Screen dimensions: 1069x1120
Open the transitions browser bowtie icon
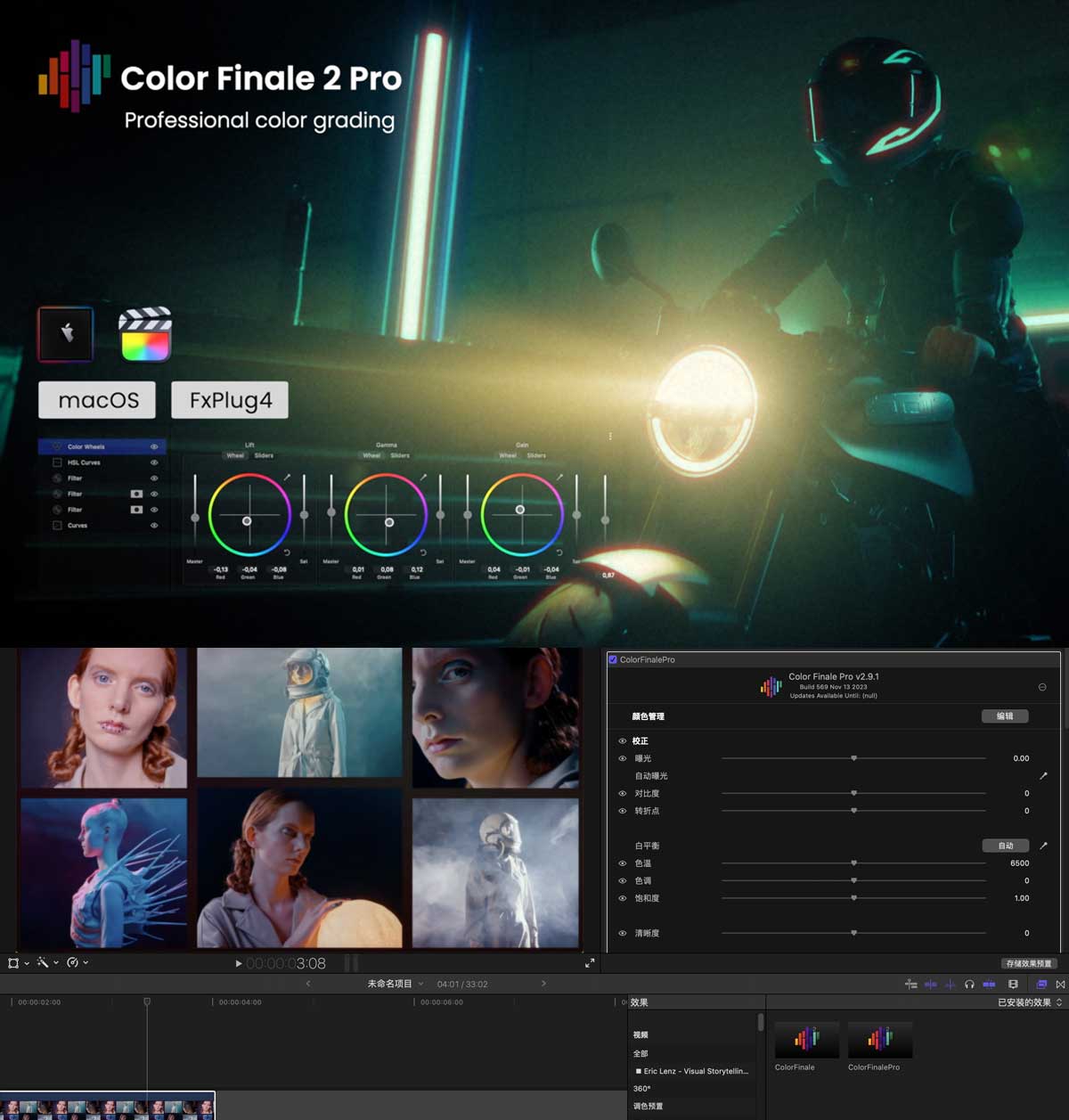1060,985
